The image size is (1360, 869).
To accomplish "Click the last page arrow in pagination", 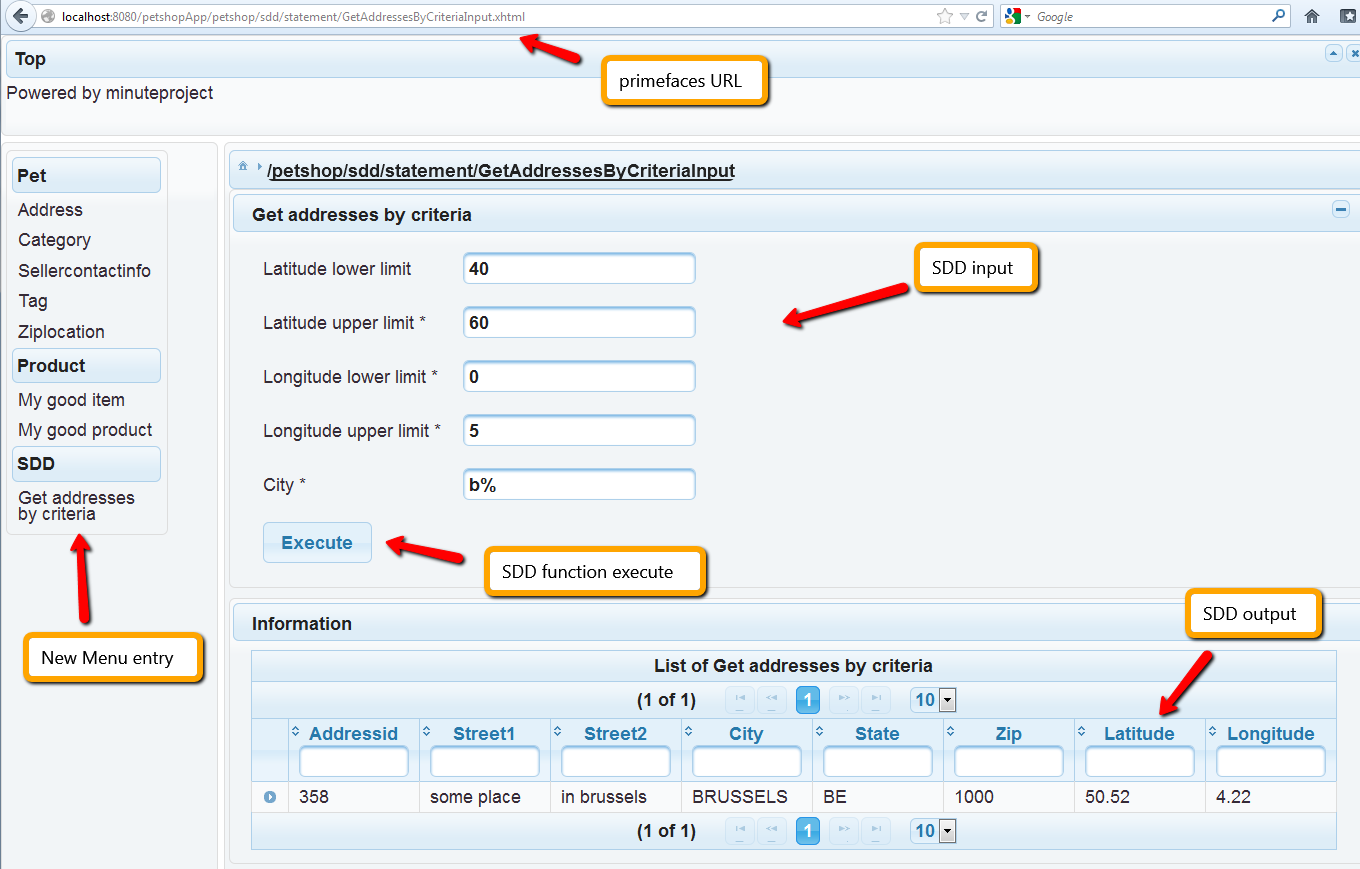I will (876, 700).
